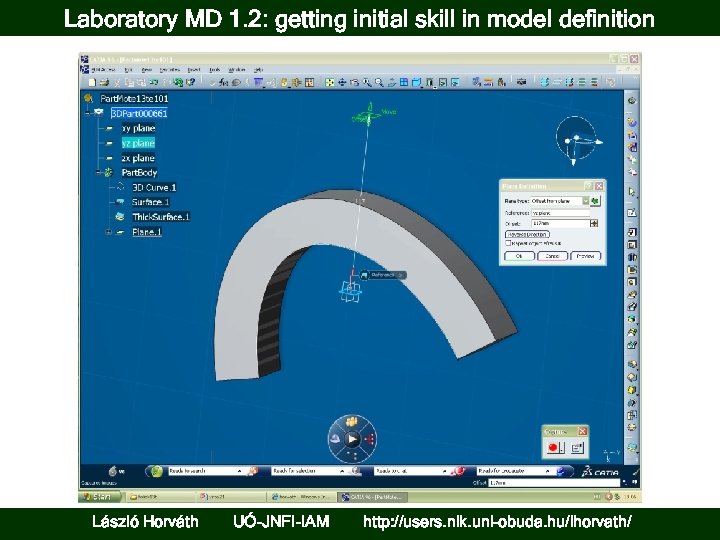Click the green globe beside Ready to search
This screenshot has height=540, width=720.
pos(156,471)
